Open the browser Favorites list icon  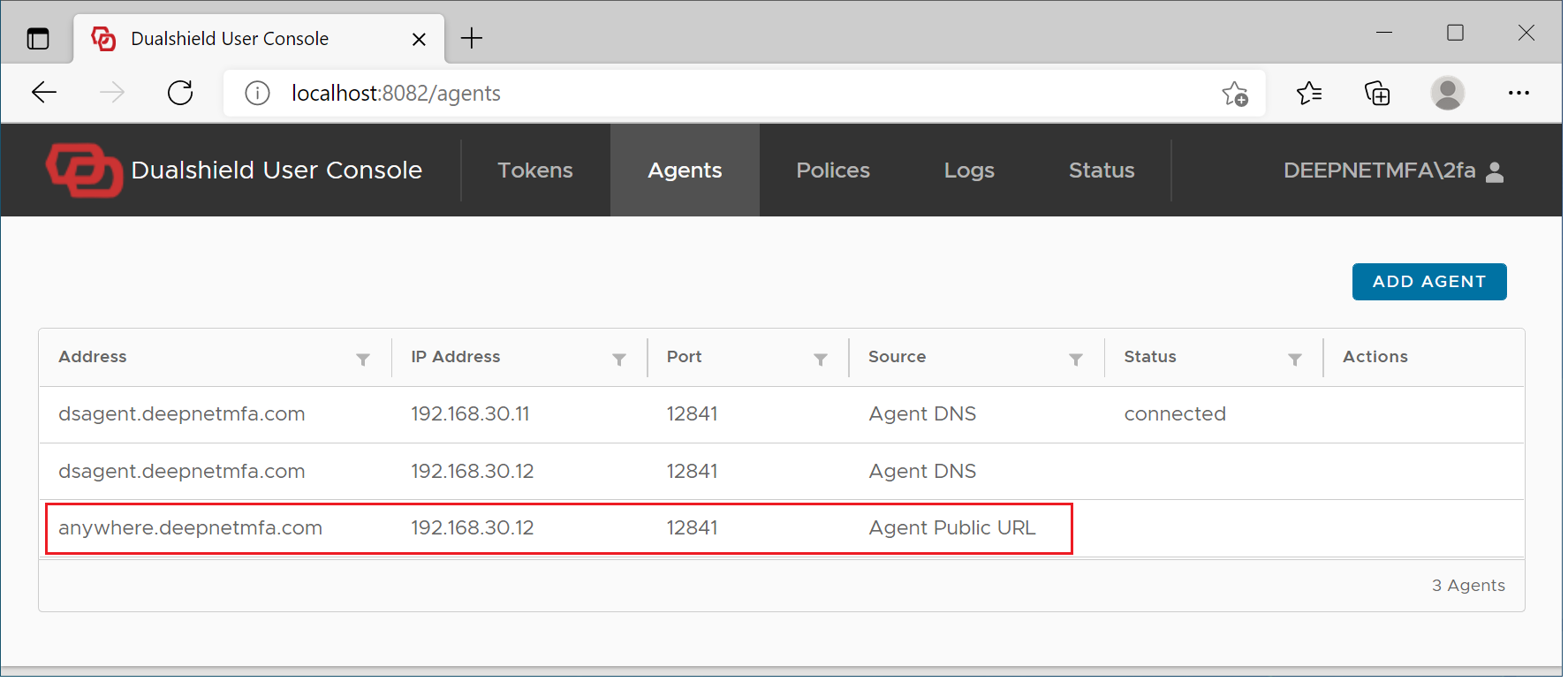point(1308,93)
